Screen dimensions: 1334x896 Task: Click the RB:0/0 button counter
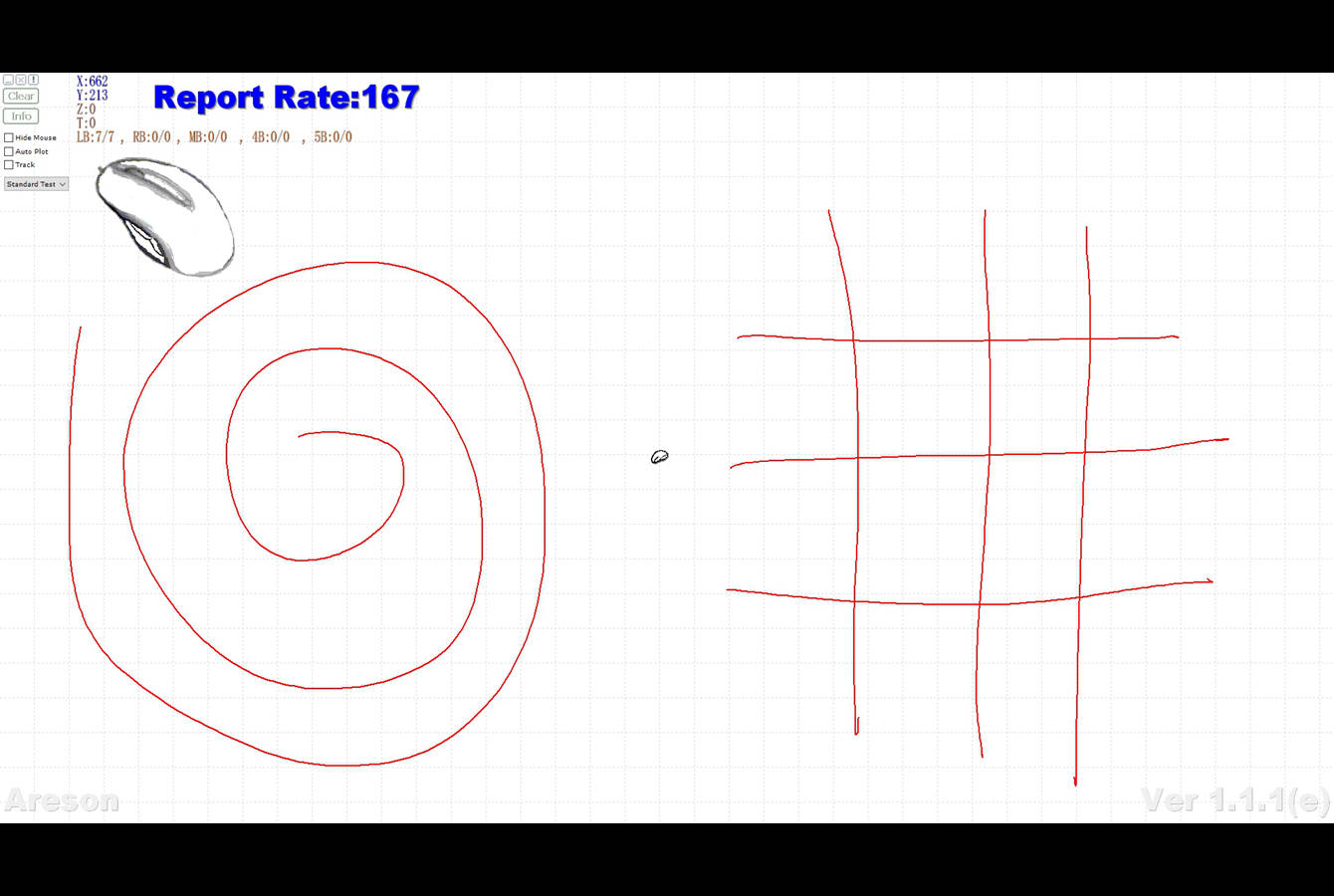click(151, 137)
